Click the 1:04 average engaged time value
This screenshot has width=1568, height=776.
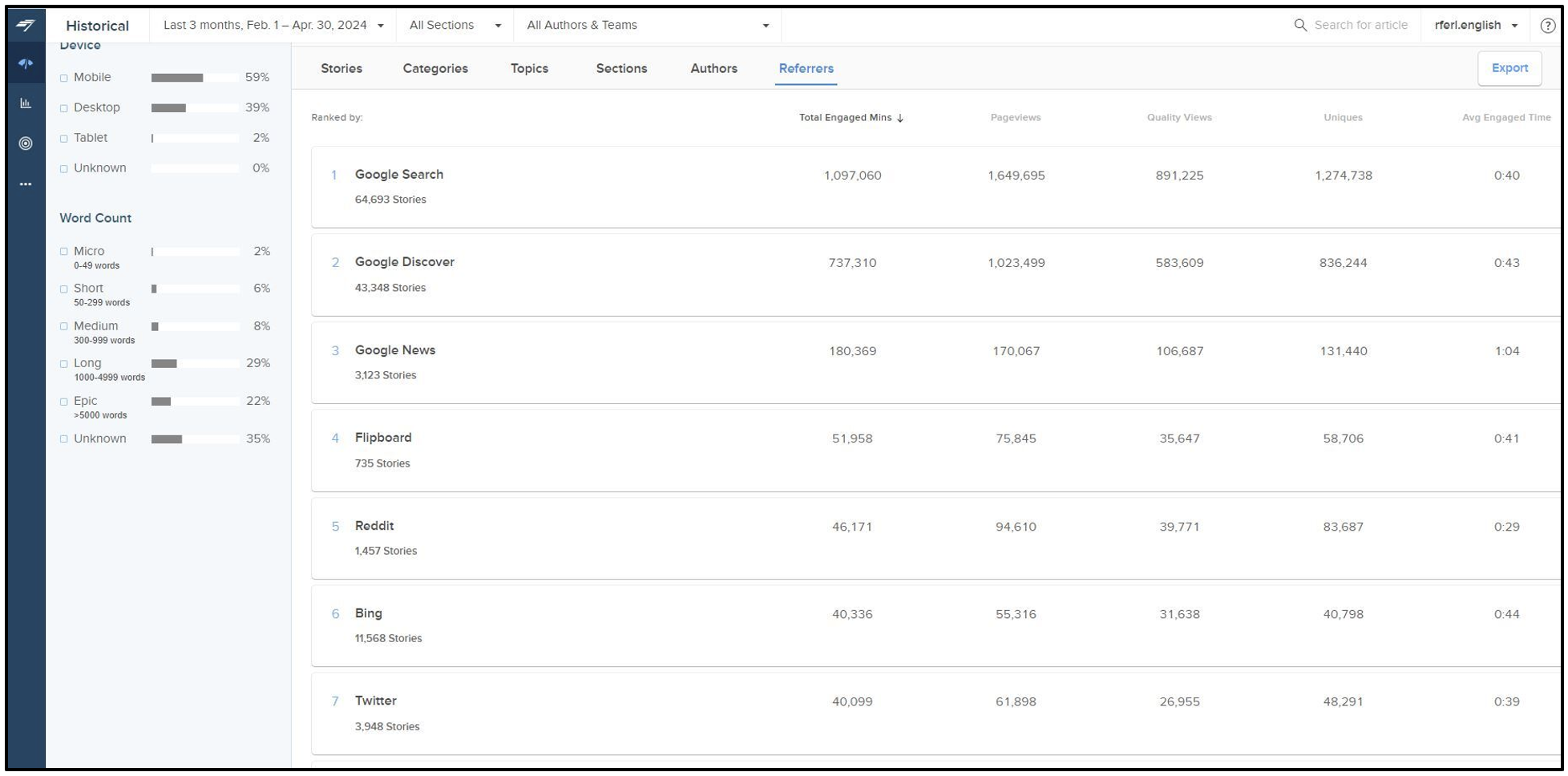click(1506, 351)
